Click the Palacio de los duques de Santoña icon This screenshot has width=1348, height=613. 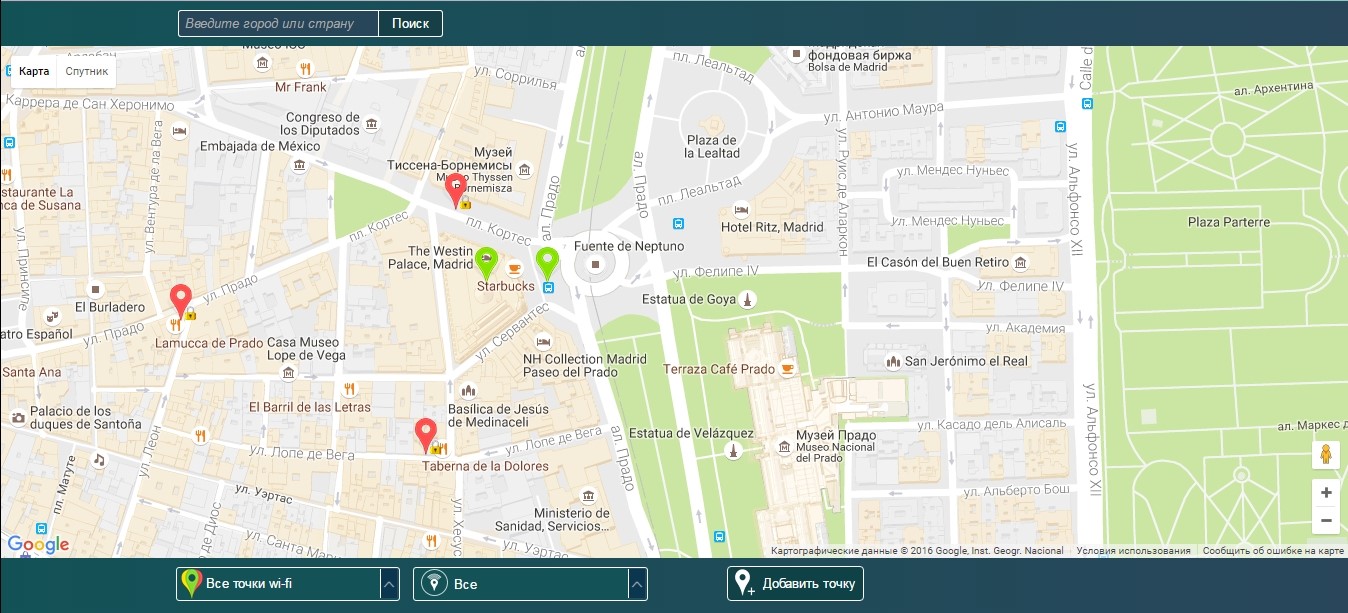click(x=18, y=418)
